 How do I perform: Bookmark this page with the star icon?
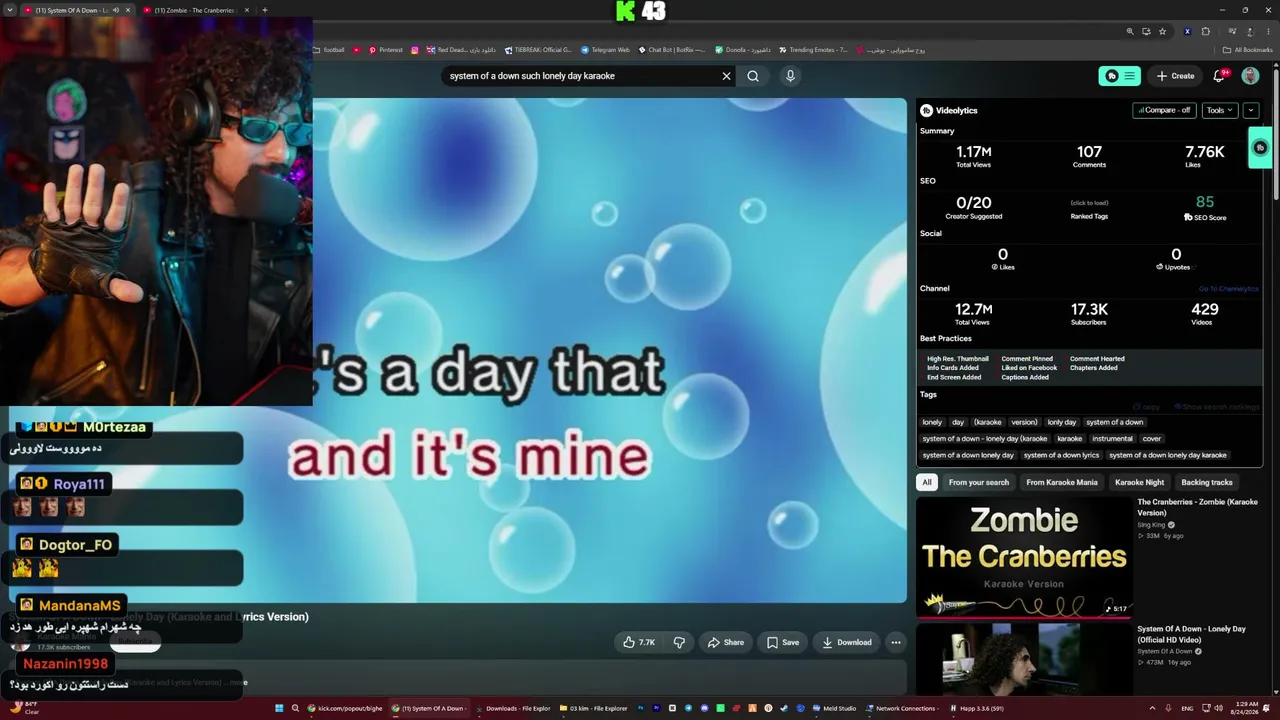[1162, 31]
